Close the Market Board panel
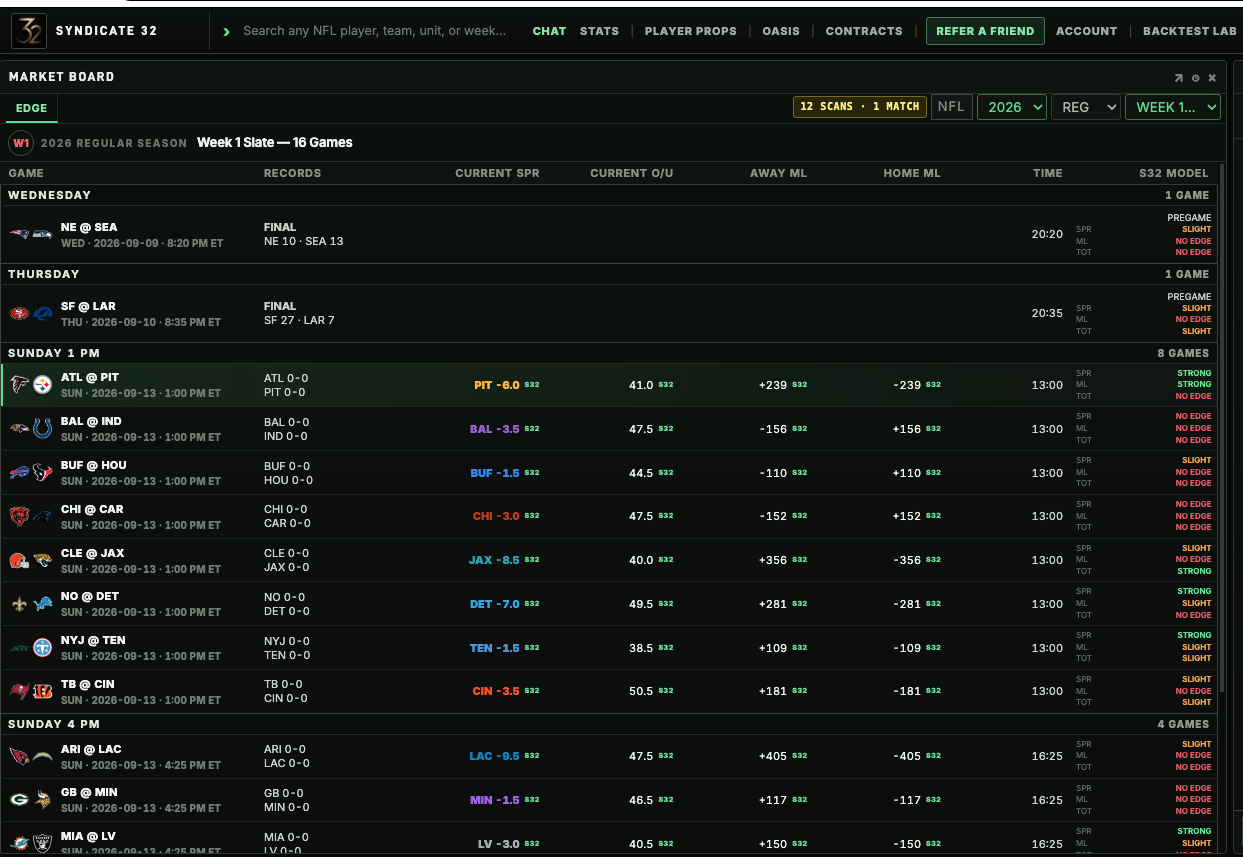This screenshot has width=1243, height=857. tap(1212, 77)
